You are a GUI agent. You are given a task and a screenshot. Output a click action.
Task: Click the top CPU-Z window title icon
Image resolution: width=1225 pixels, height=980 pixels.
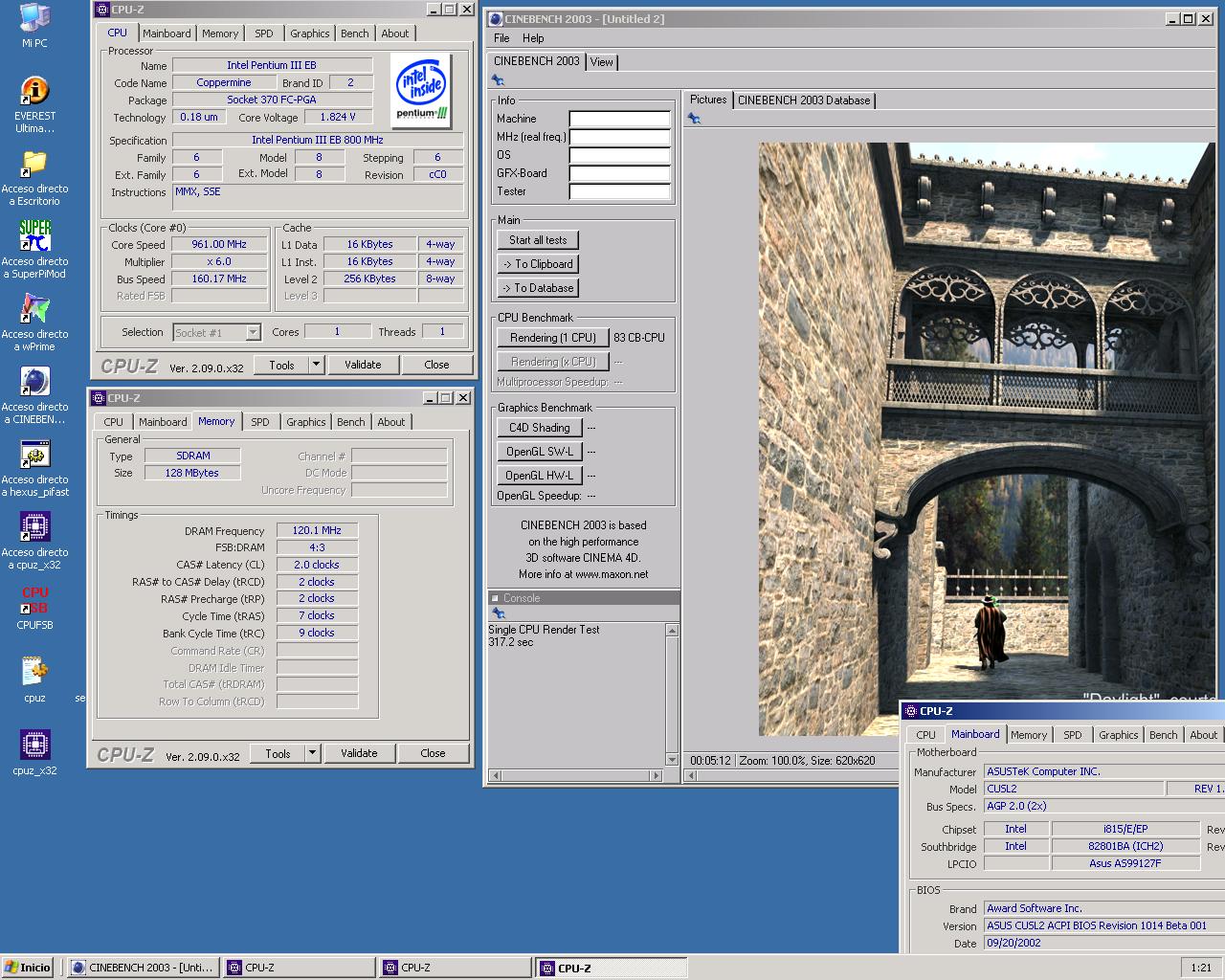[102, 10]
